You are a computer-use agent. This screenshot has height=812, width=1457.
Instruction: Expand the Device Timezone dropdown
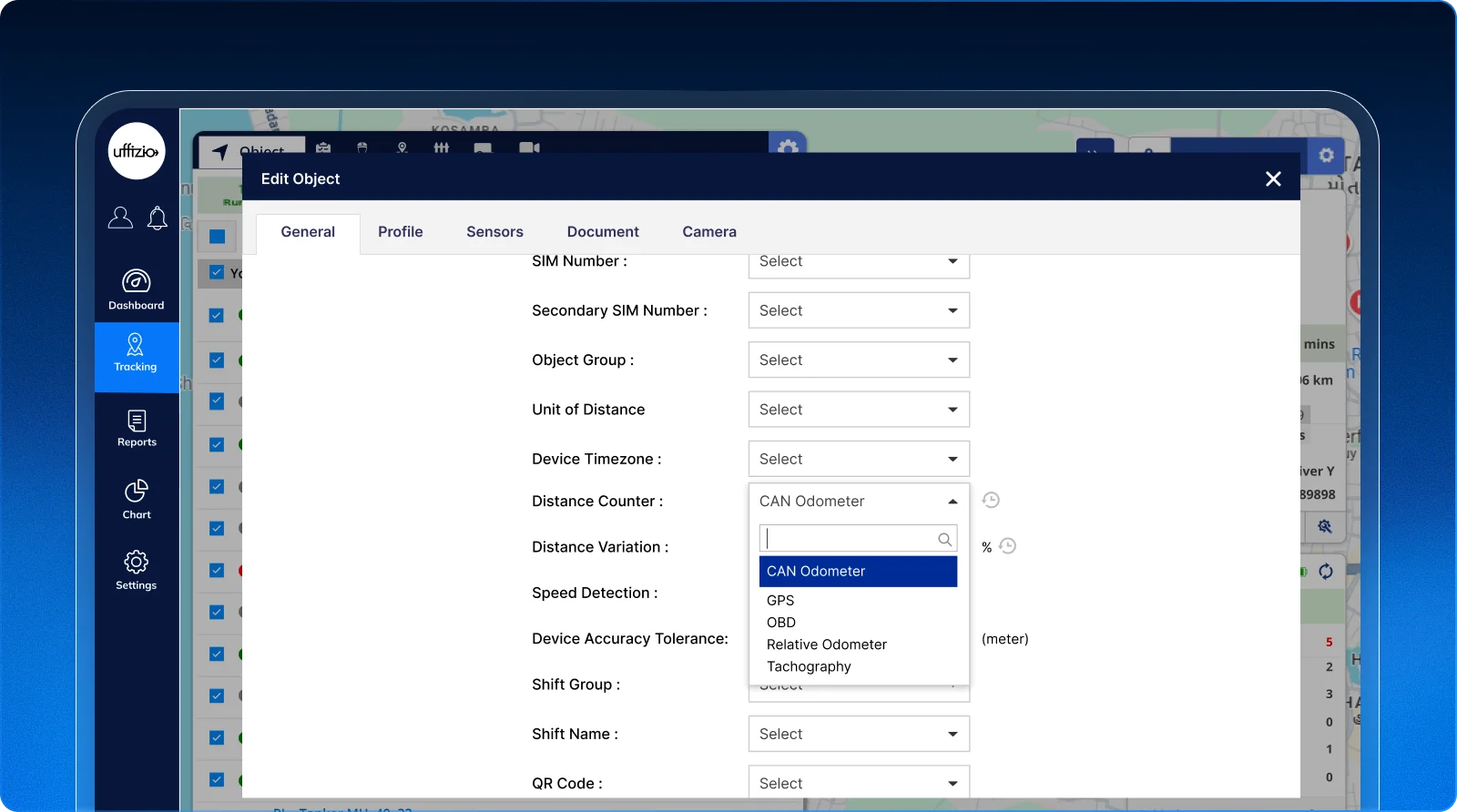pos(859,459)
